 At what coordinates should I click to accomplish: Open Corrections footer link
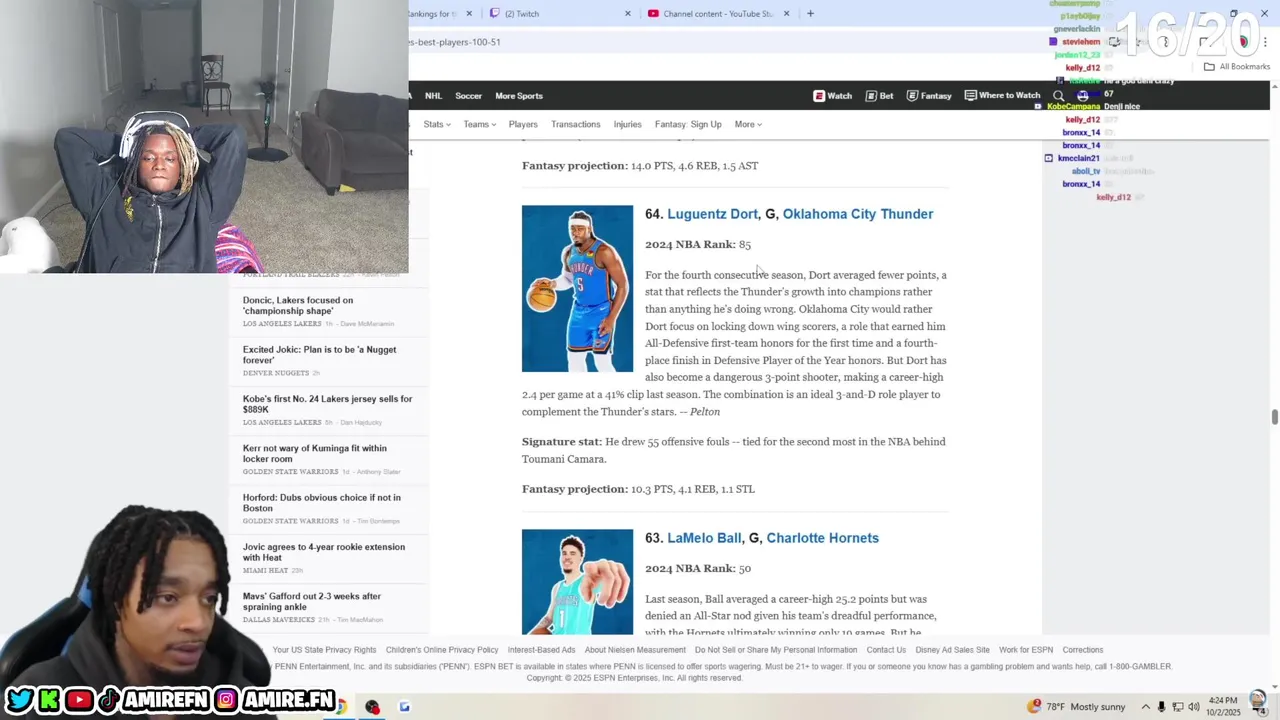click(x=1082, y=650)
